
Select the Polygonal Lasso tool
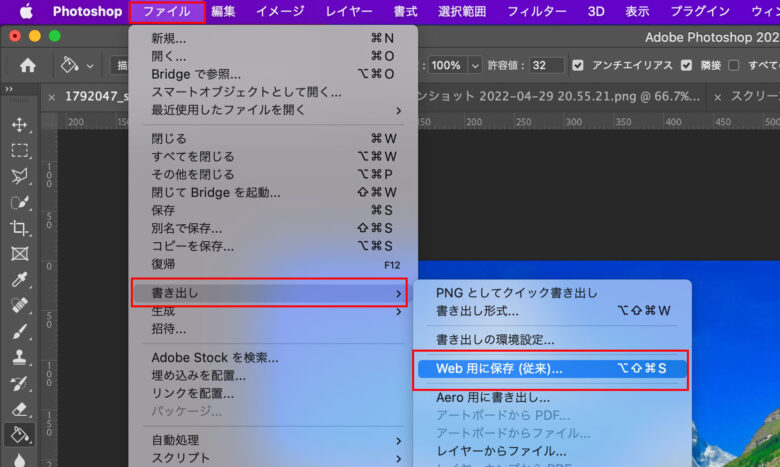tap(19, 177)
